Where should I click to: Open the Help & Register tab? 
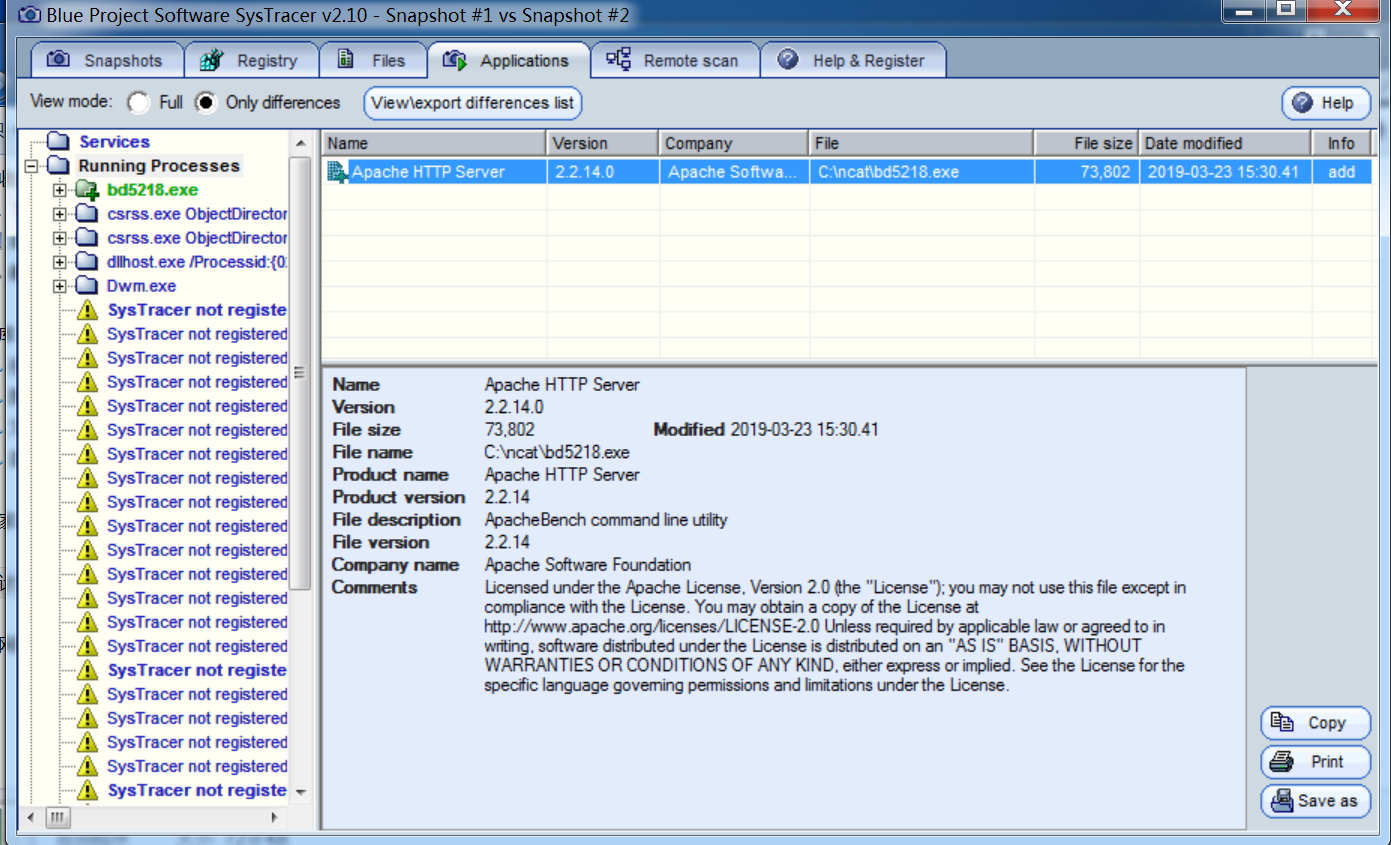(x=853, y=60)
